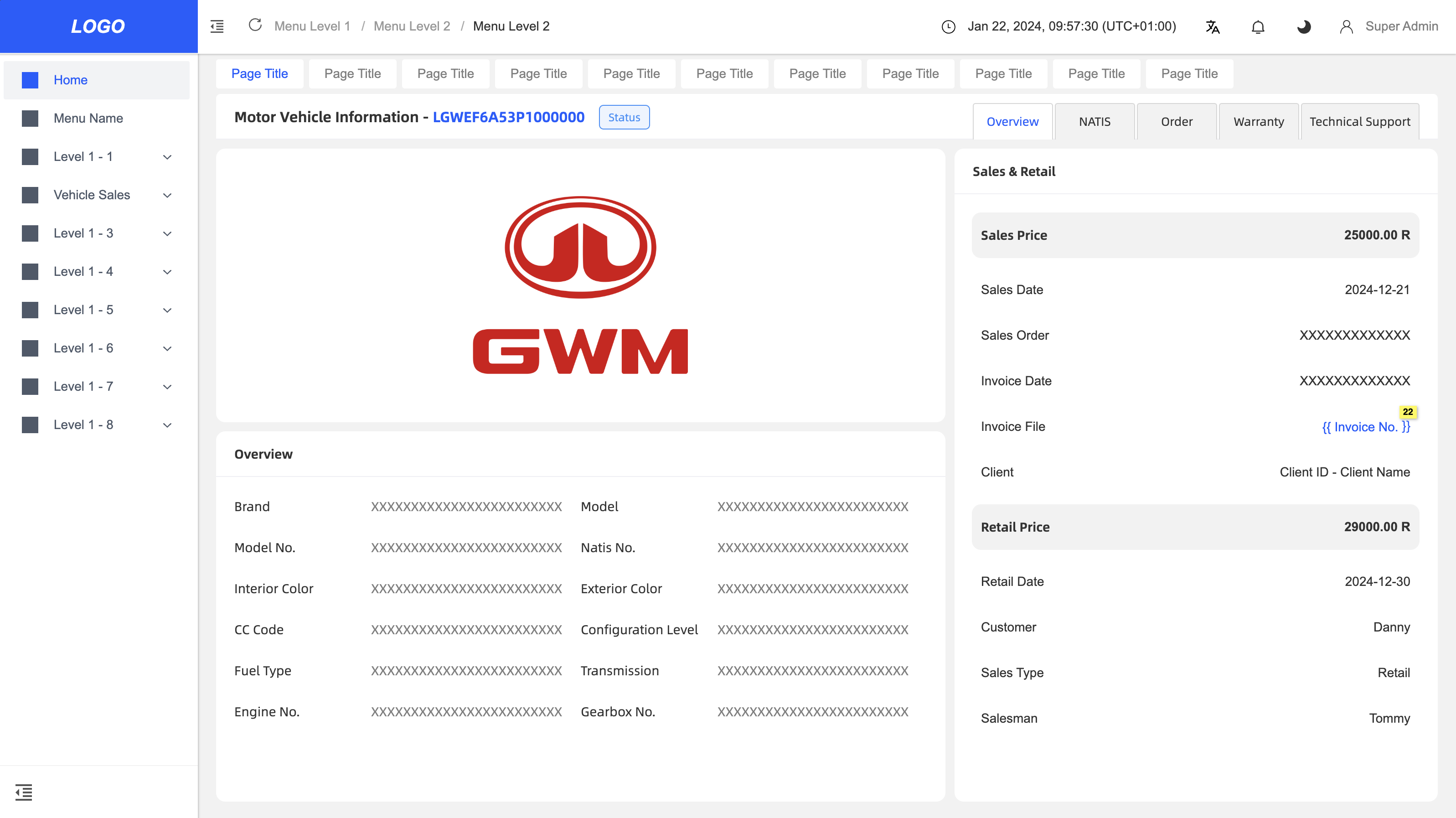Open Menu Name sidebar item
1456x818 pixels.
point(97,118)
